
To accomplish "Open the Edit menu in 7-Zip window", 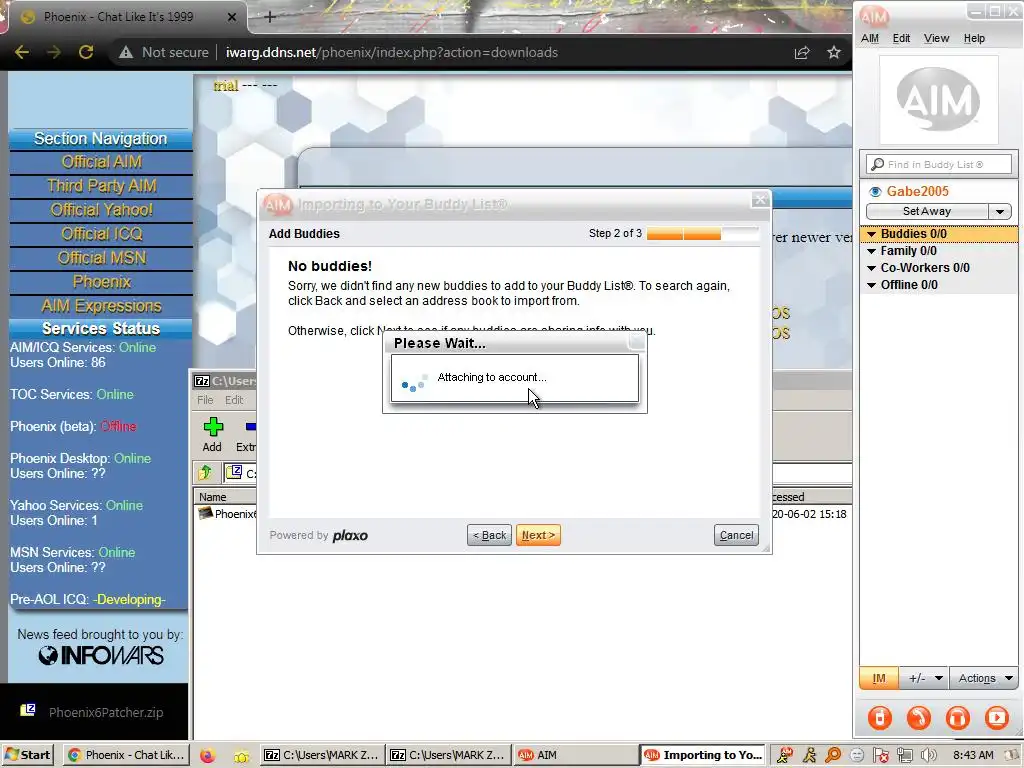I will pos(234,400).
